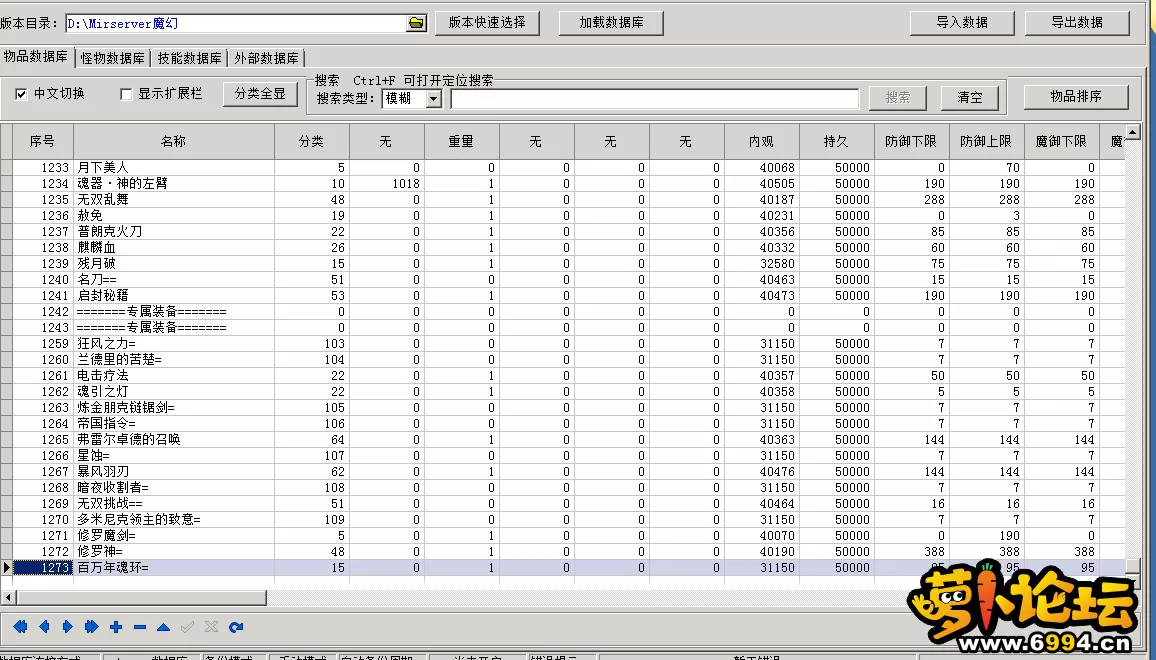Edit record with triangle icon

coord(164,627)
